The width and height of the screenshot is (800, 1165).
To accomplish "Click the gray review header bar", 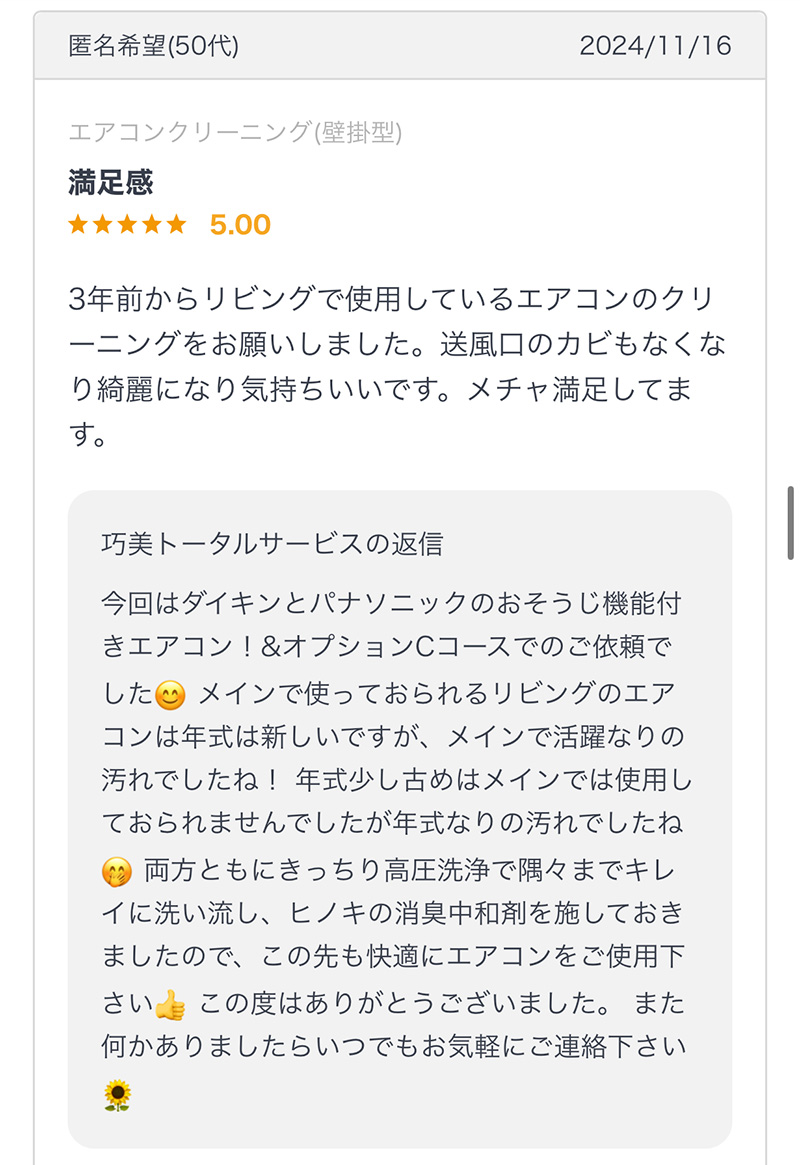I will (400, 45).
